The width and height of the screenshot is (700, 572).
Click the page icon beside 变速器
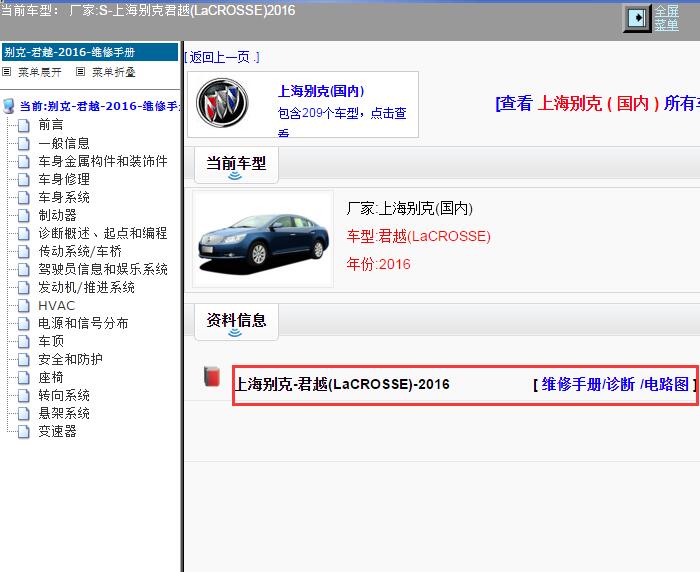click(x=24, y=432)
